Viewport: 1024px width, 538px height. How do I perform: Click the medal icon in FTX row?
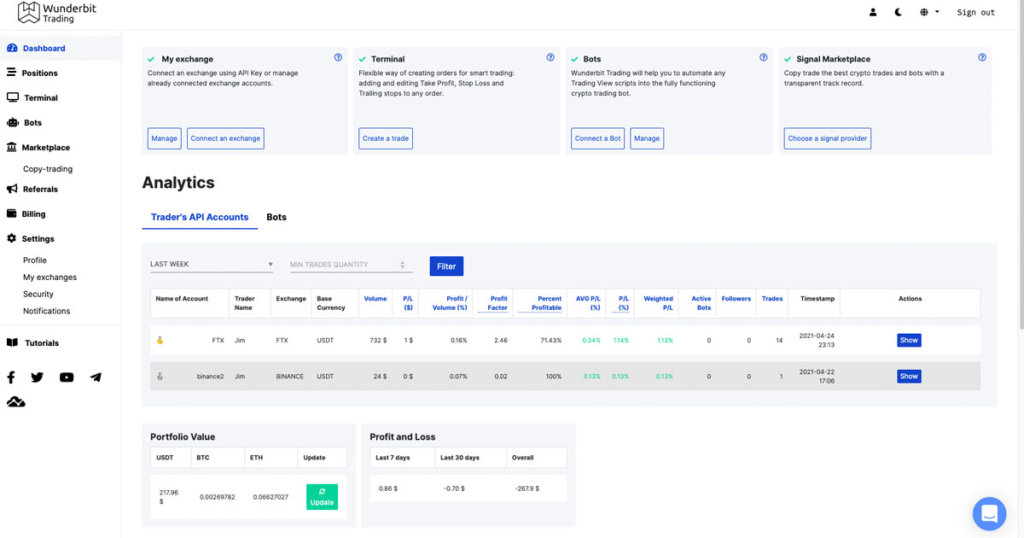pos(159,340)
